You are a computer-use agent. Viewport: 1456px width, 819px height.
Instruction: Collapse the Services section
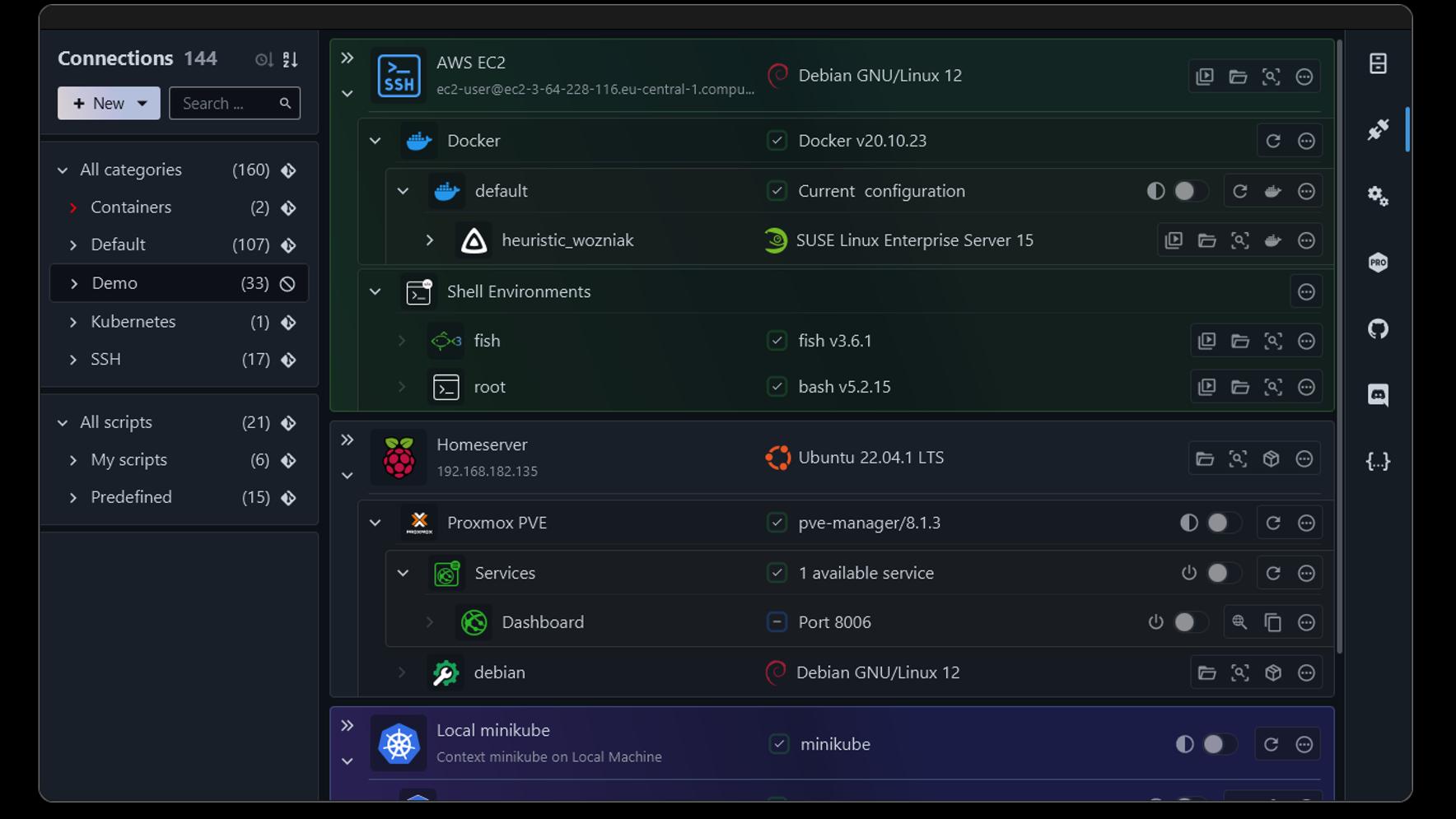tap(403, 573)
